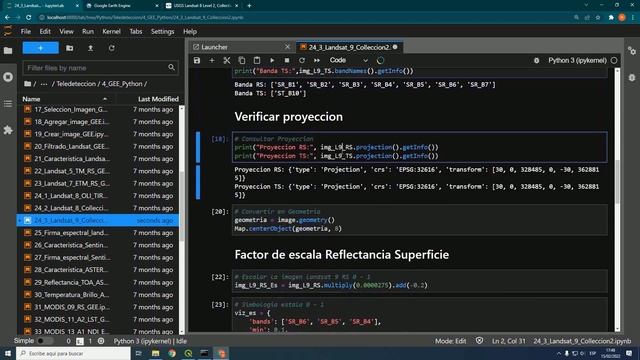Open the property inspector gears icon
This screenshot has width=640, height=360.
632,51
